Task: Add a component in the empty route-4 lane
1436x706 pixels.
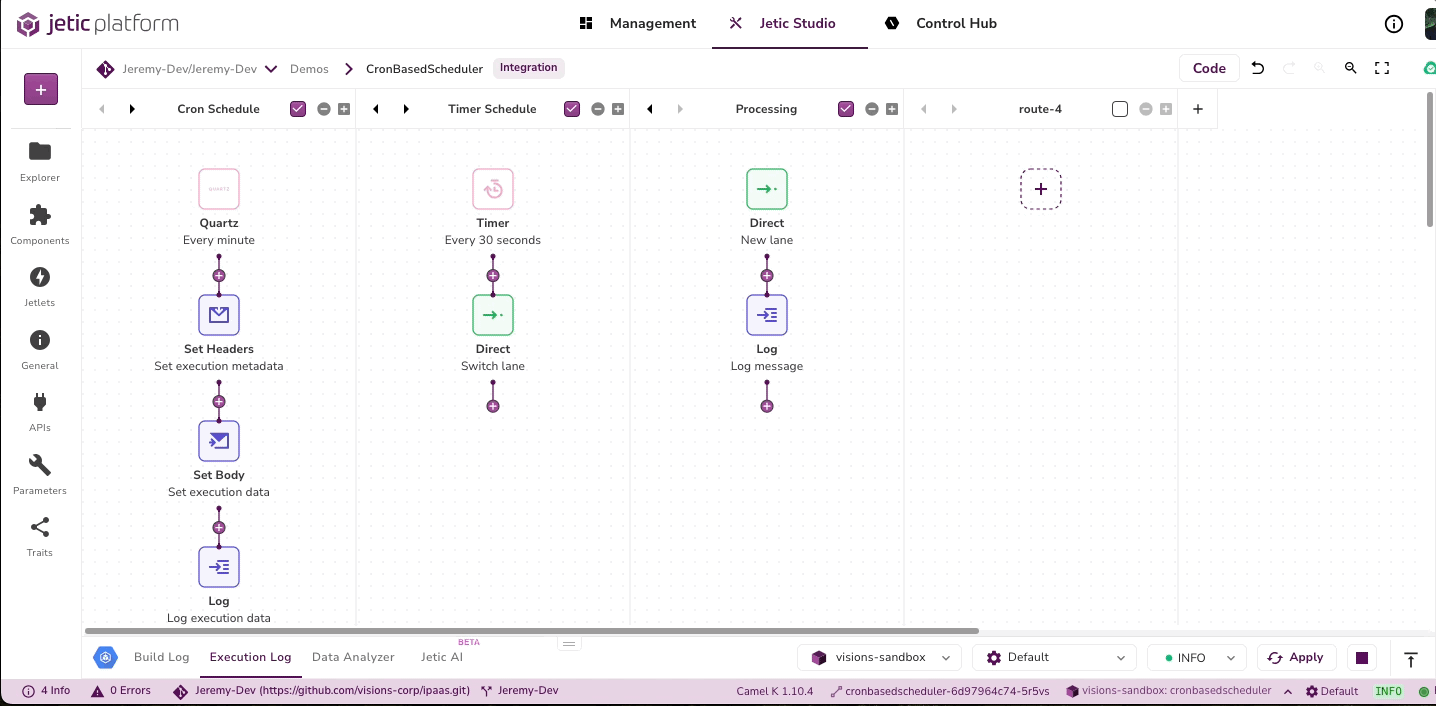Action: 1041,189
